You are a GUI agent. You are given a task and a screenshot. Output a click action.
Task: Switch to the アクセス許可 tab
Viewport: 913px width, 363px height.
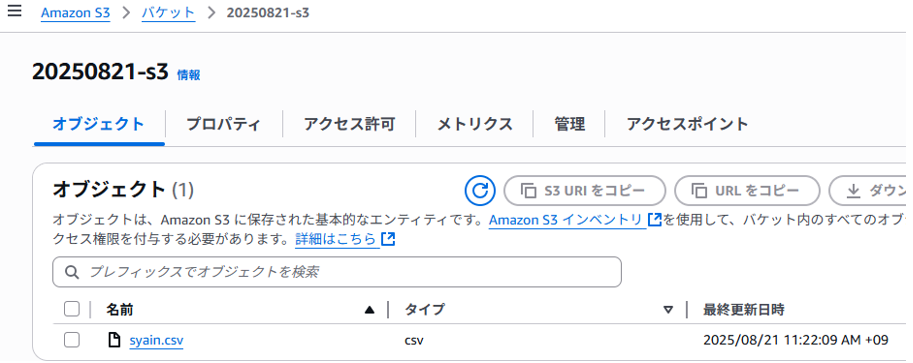tap(349, 124)
